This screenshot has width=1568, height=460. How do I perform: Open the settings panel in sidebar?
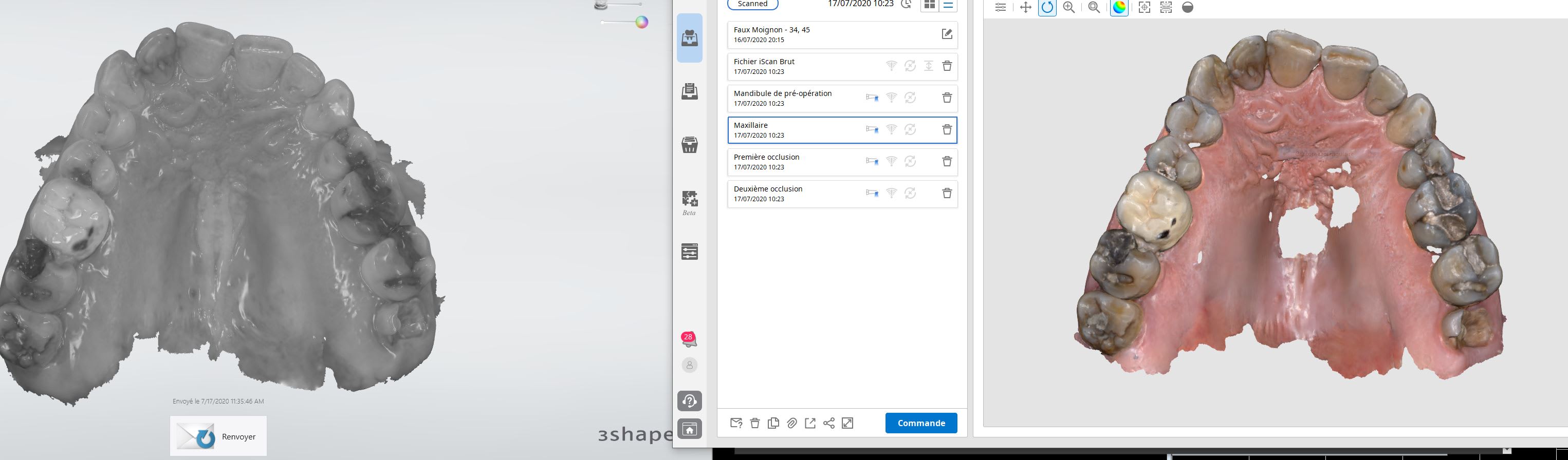click(689, 252)
